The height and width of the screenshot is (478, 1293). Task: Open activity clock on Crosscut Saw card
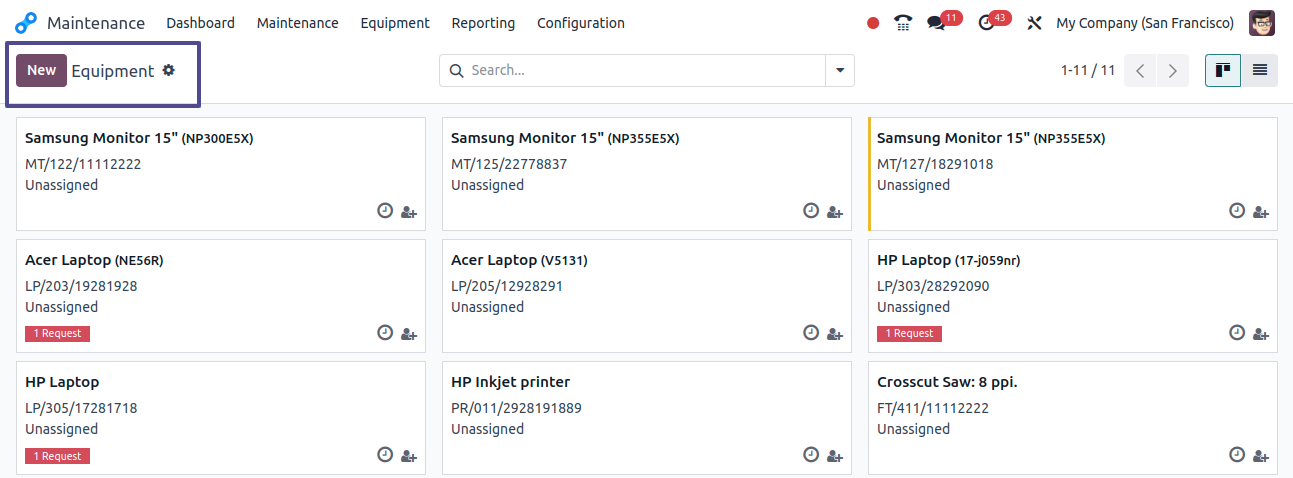click(1237, 455)
